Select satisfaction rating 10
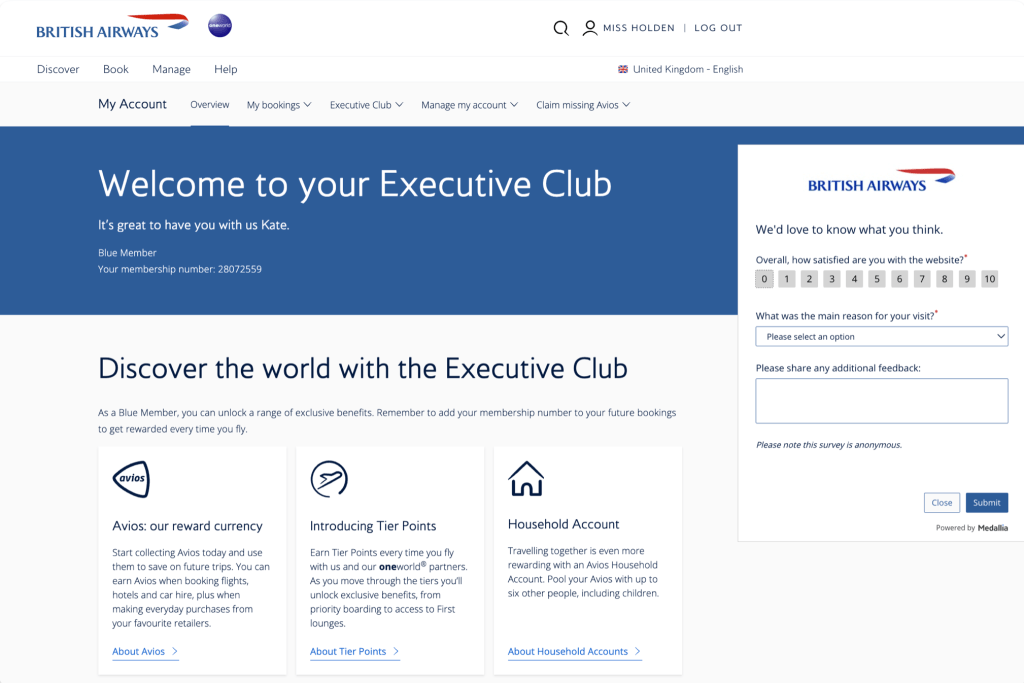The height and width of the screenshot is (683, 1024). click(989, 279)
